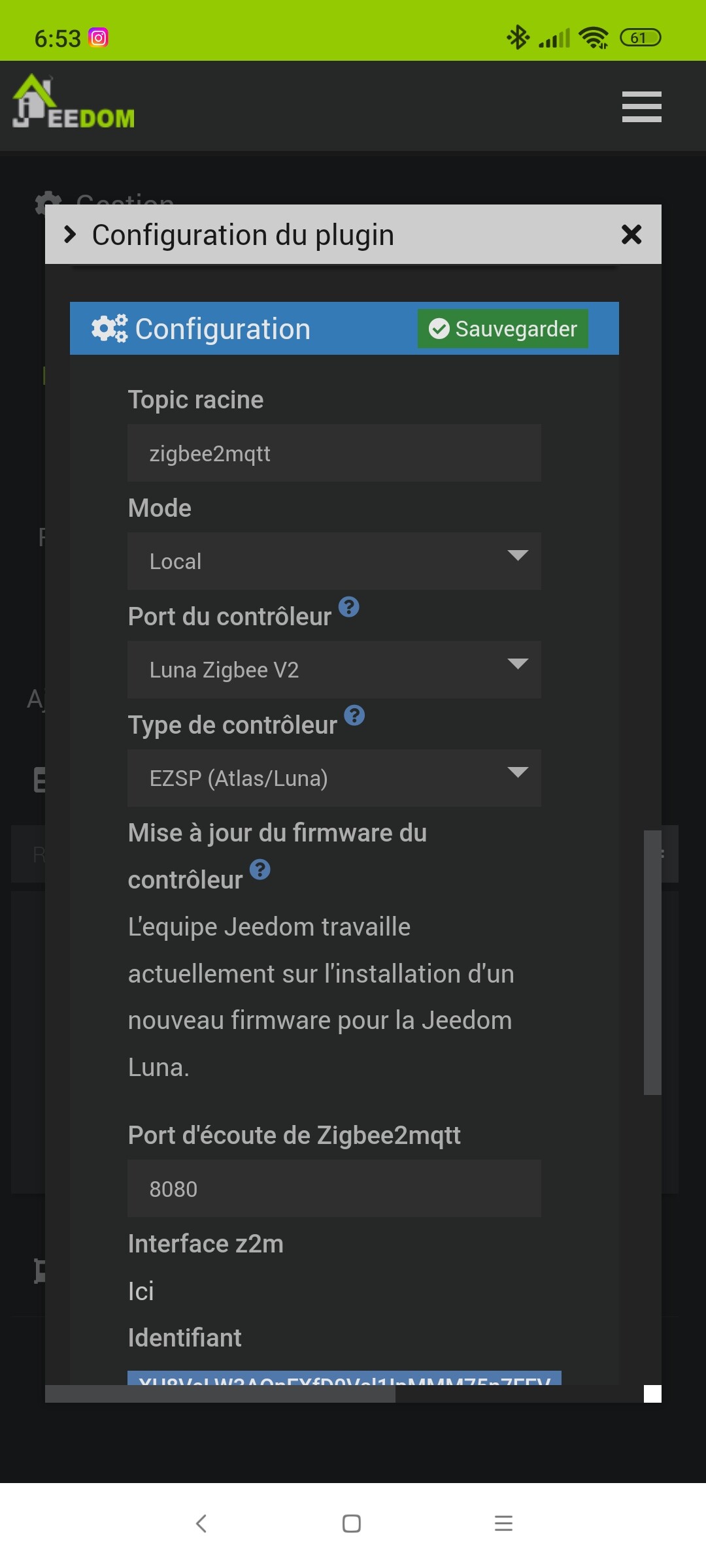Open the hamburger menu in Jeedom header
This screenshot has width=706, height=1568.
(641, 106)
